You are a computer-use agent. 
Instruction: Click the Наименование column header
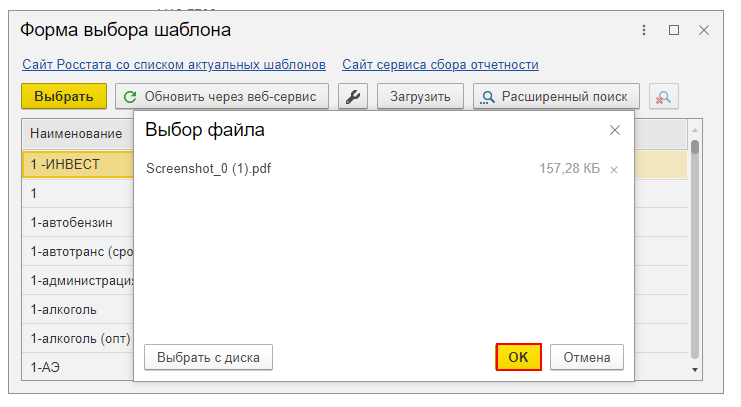76,134
